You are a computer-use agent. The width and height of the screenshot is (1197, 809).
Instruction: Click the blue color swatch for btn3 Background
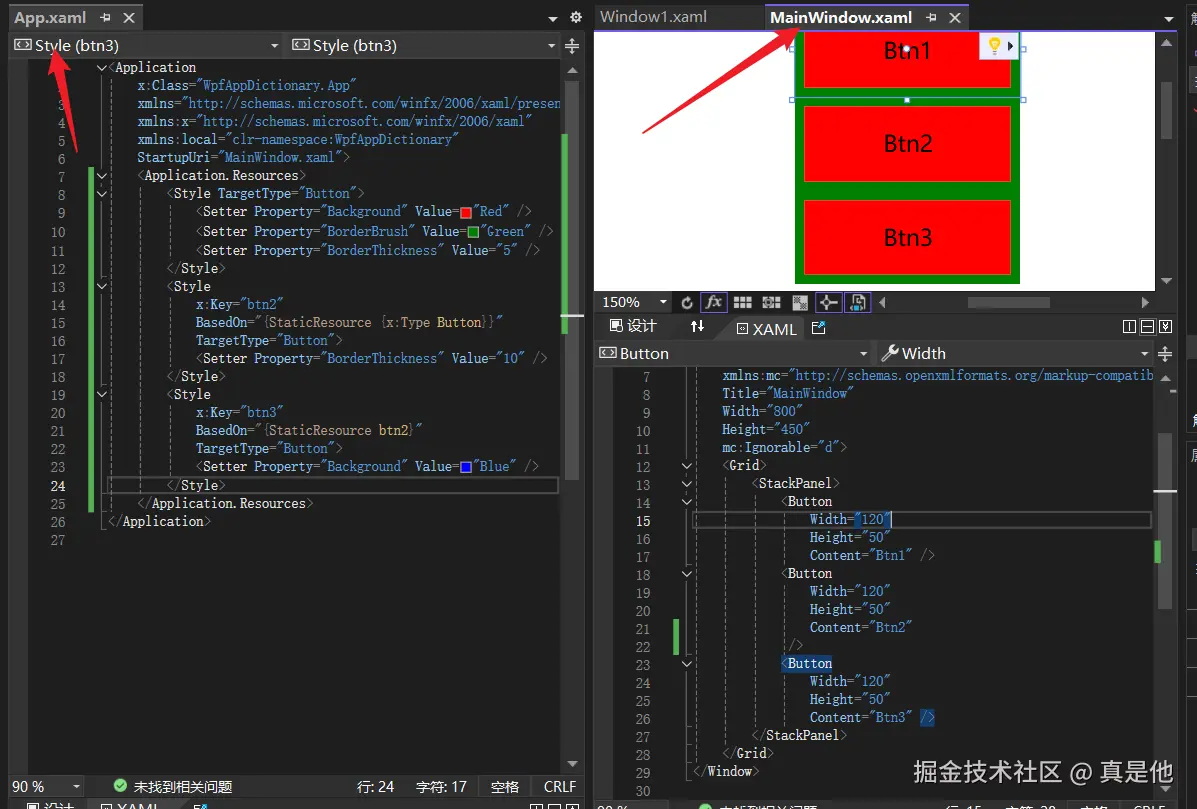[x=466, y=467]
